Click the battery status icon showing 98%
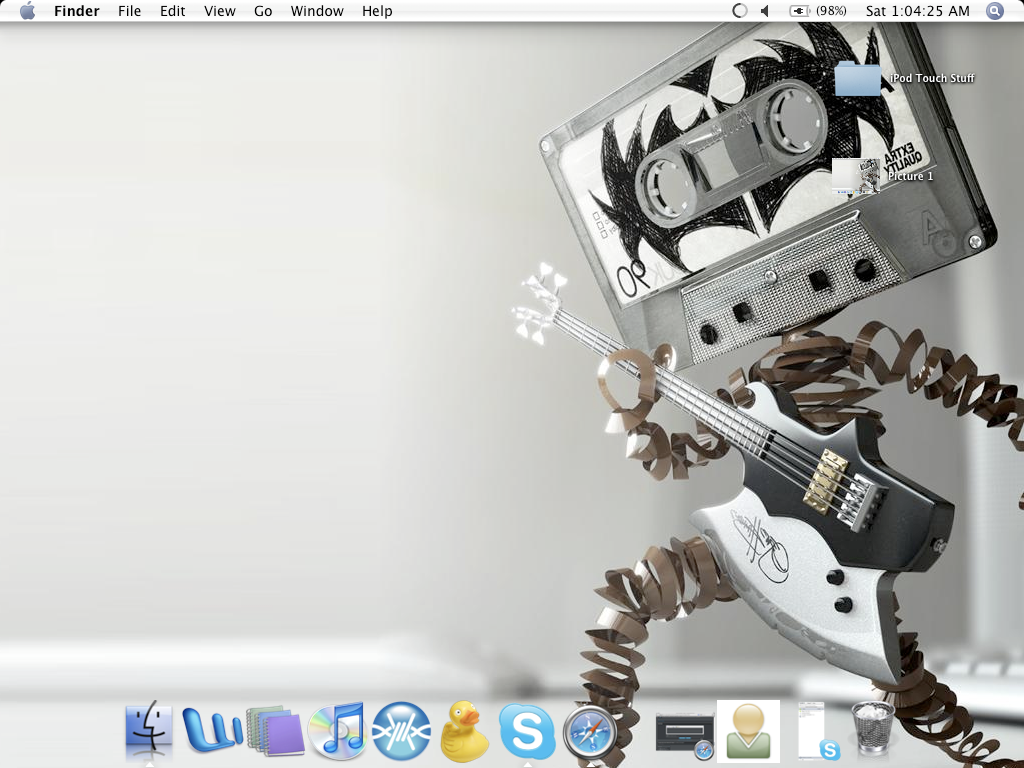This screenshot has height=768, width=1024. 818,11
